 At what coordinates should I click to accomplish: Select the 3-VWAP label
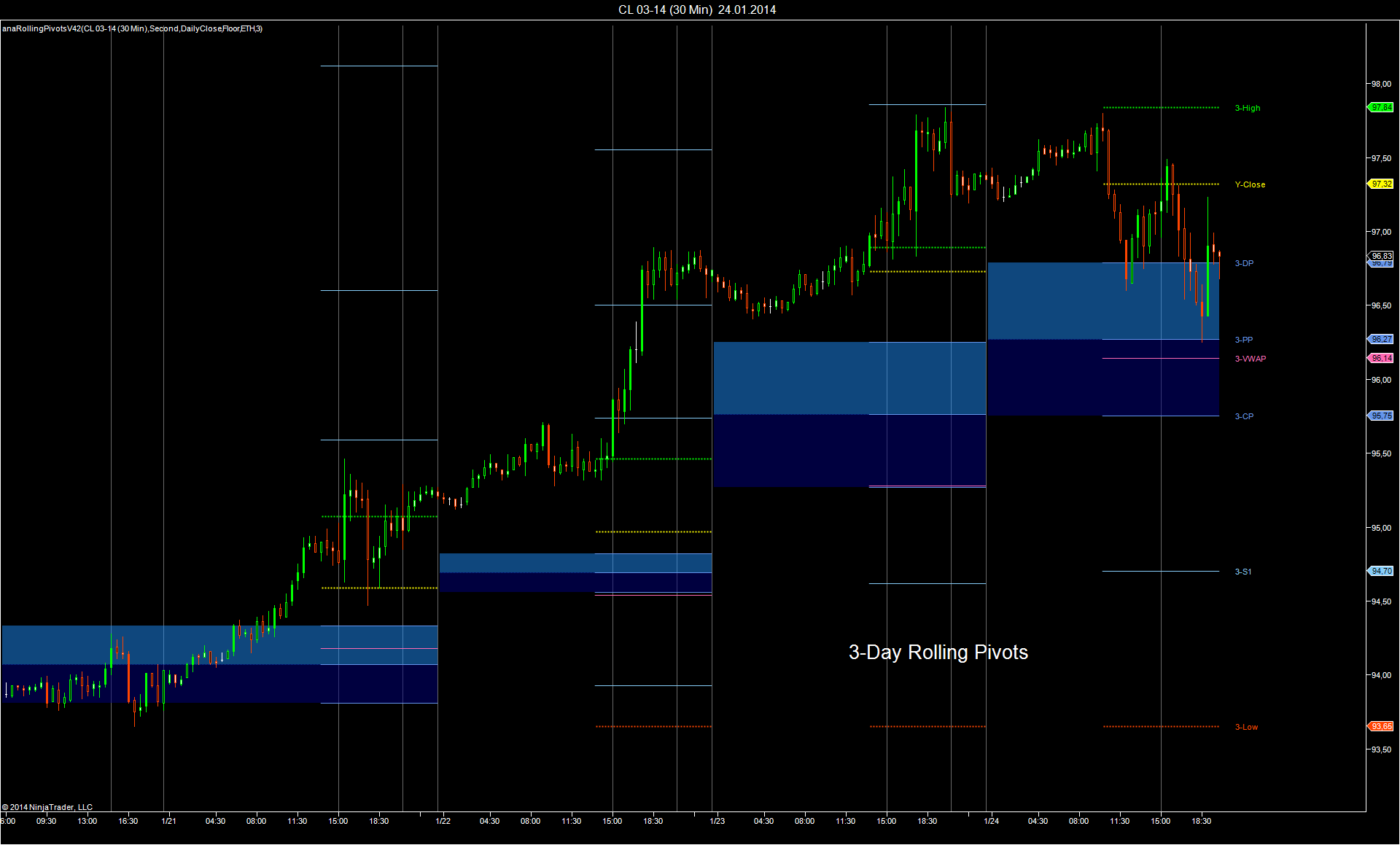[1250, 359]
